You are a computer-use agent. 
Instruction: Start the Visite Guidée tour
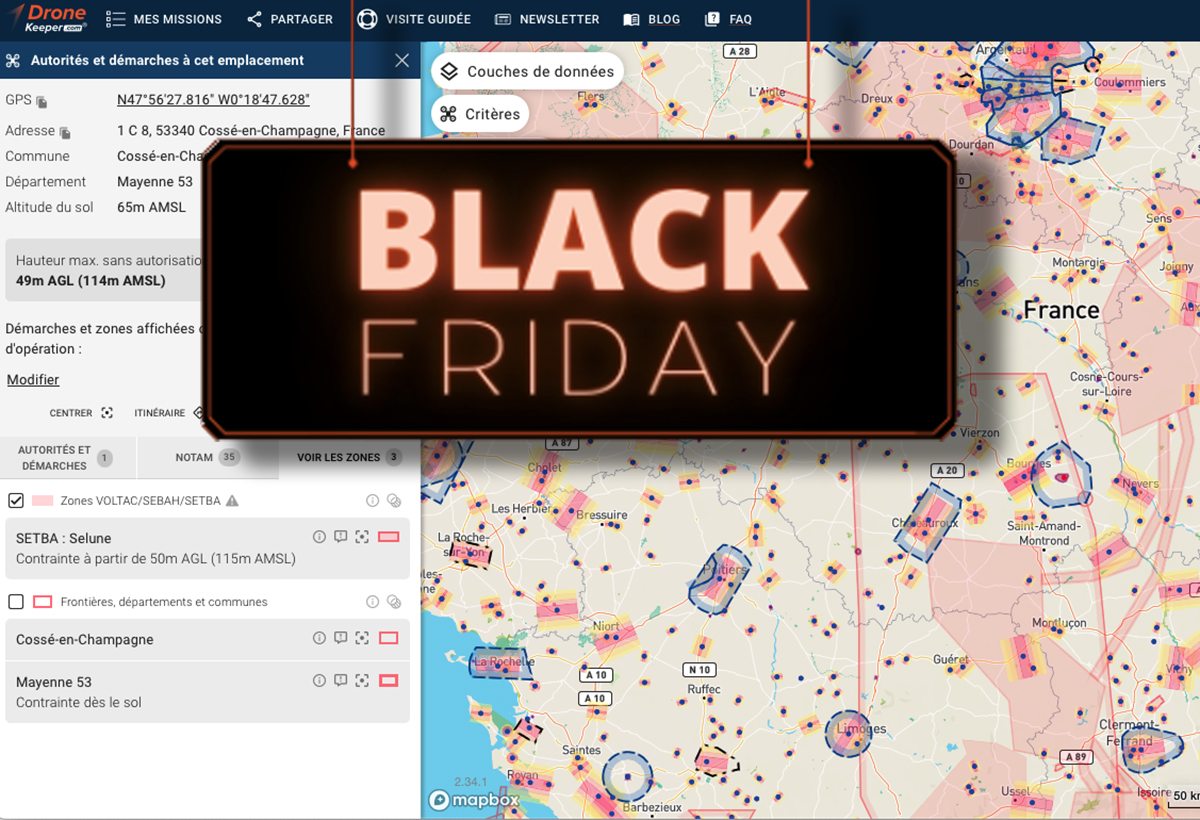click(414, 19)
